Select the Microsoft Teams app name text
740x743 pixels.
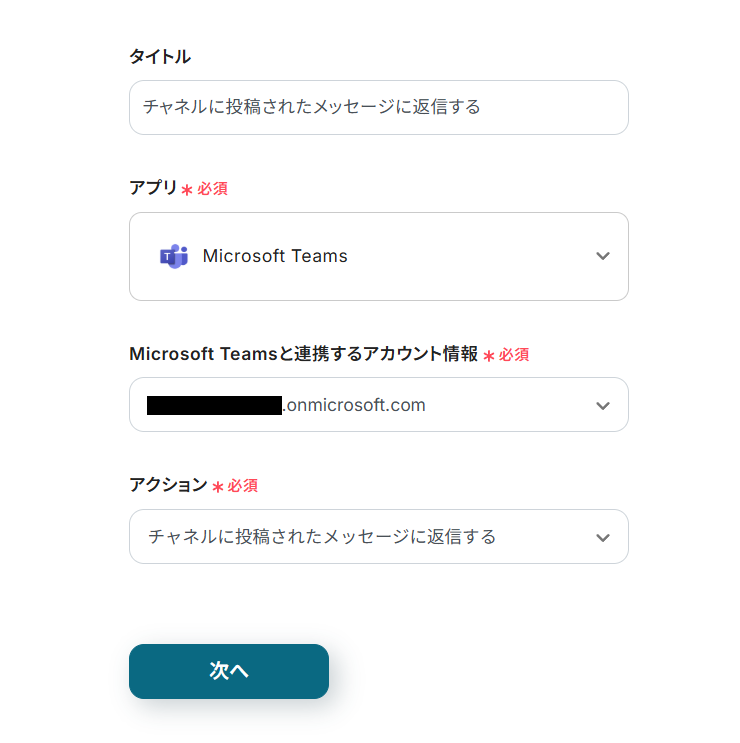275,256
